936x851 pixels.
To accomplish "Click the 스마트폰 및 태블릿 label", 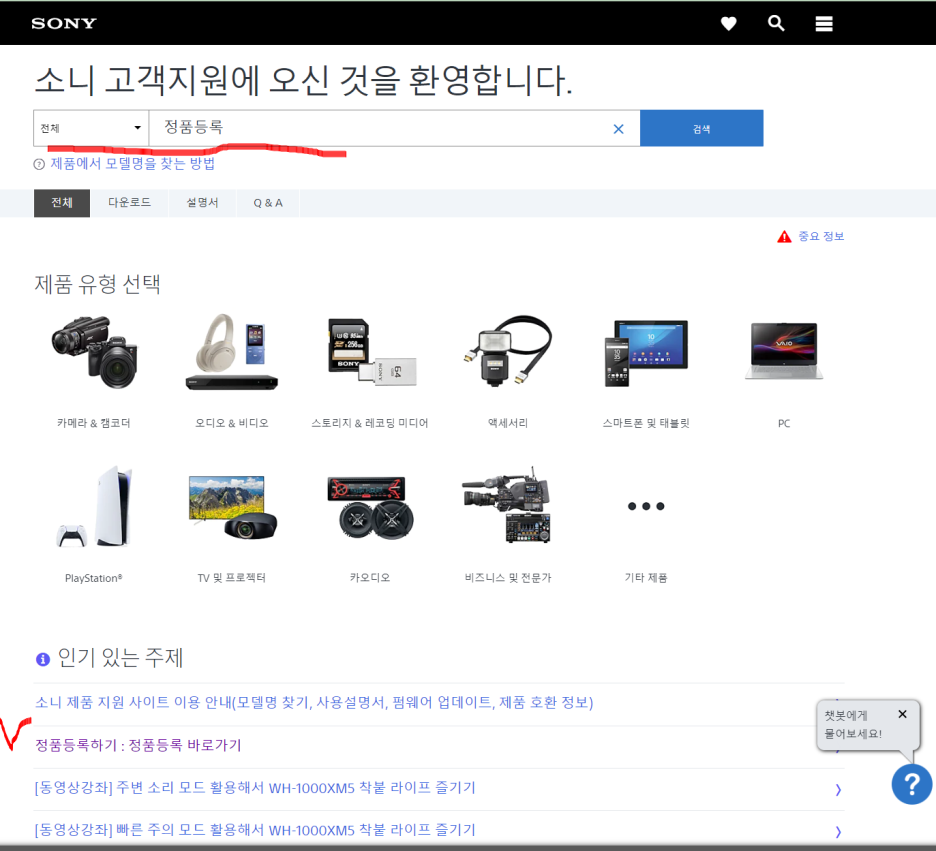I will 646,423.
